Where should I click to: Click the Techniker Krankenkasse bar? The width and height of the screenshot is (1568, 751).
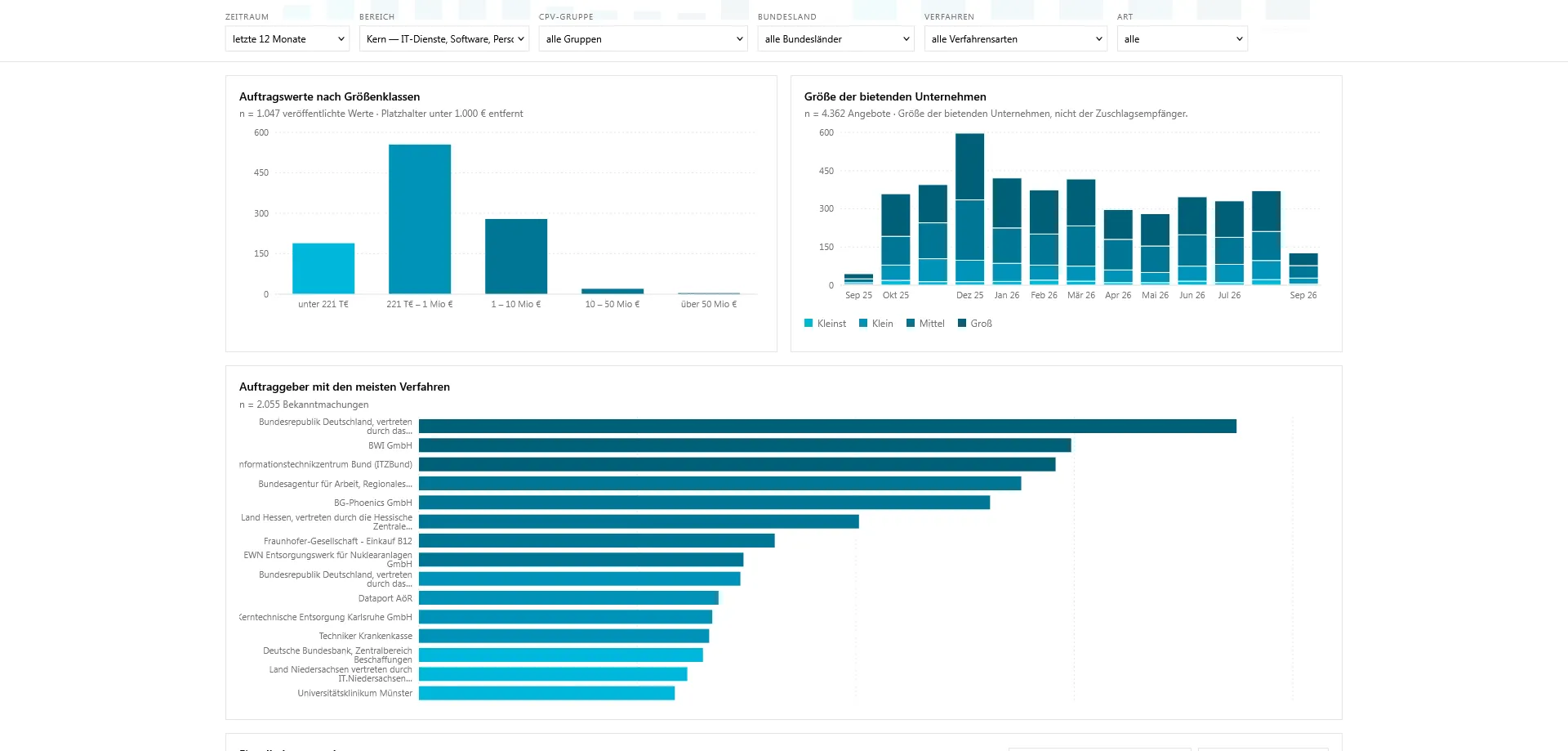tap(564, 636)
